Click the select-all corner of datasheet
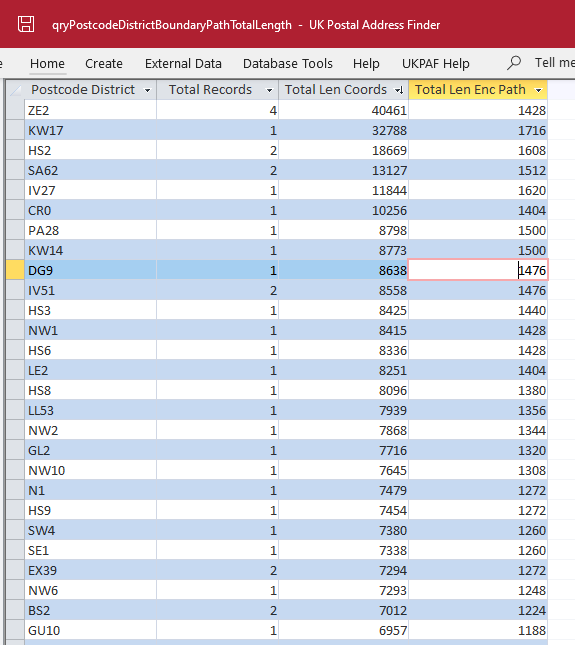This screenshot has height=645, width=575. (15, 90)
